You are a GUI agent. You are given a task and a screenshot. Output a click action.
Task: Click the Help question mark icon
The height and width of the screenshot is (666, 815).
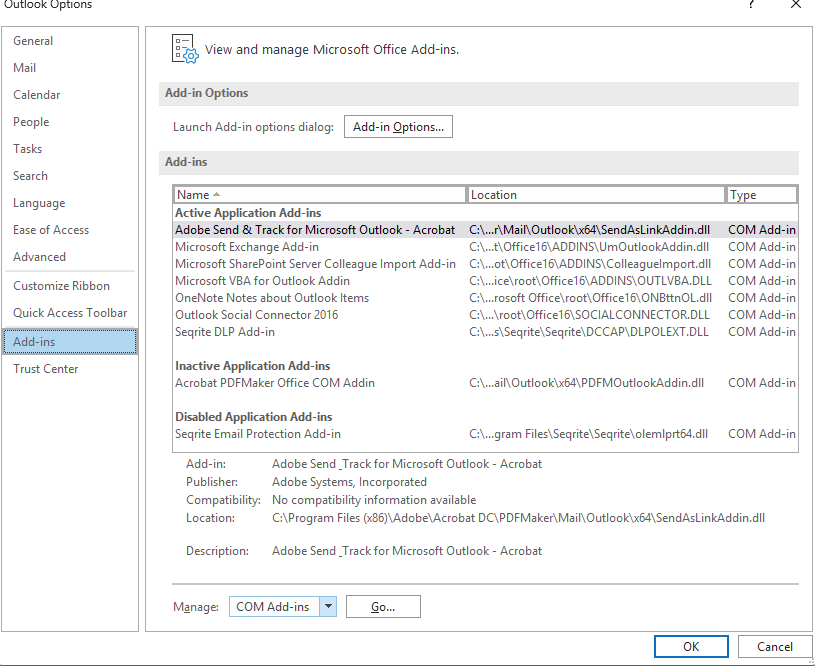pyautogui.click(x=750, y=5)
